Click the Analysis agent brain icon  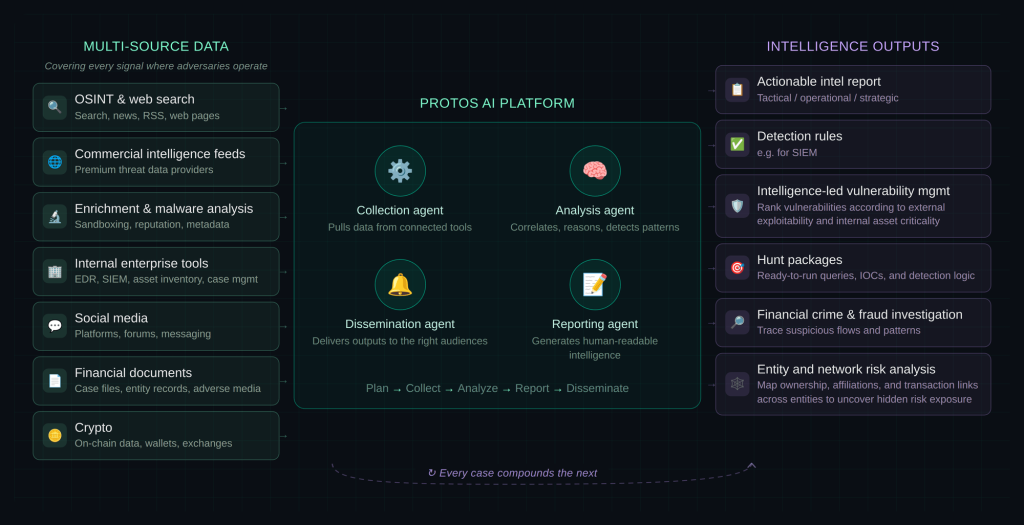pos(595,171)
